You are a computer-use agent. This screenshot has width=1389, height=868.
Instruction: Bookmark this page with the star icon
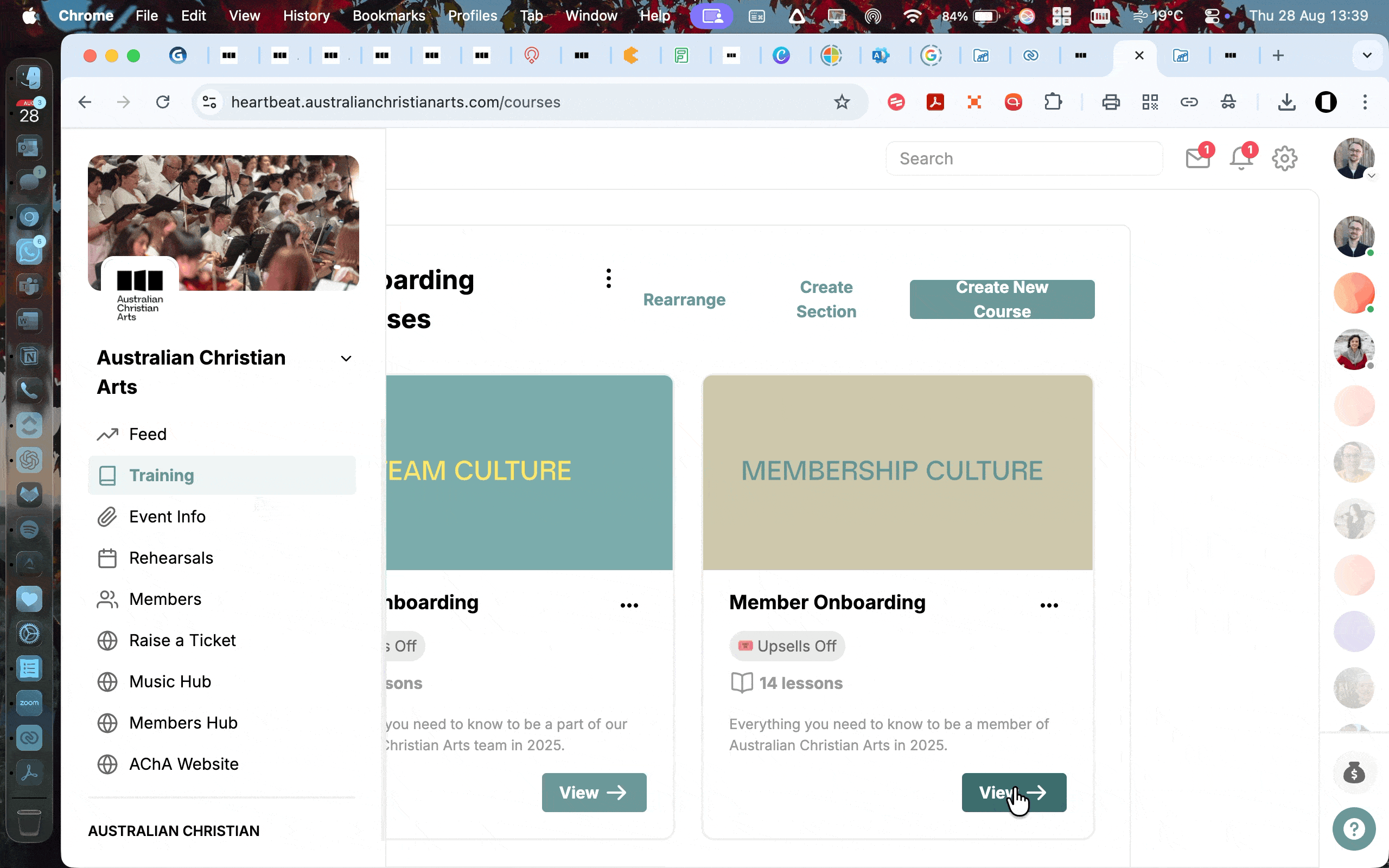pyautogui.click(x=842, y=102)
